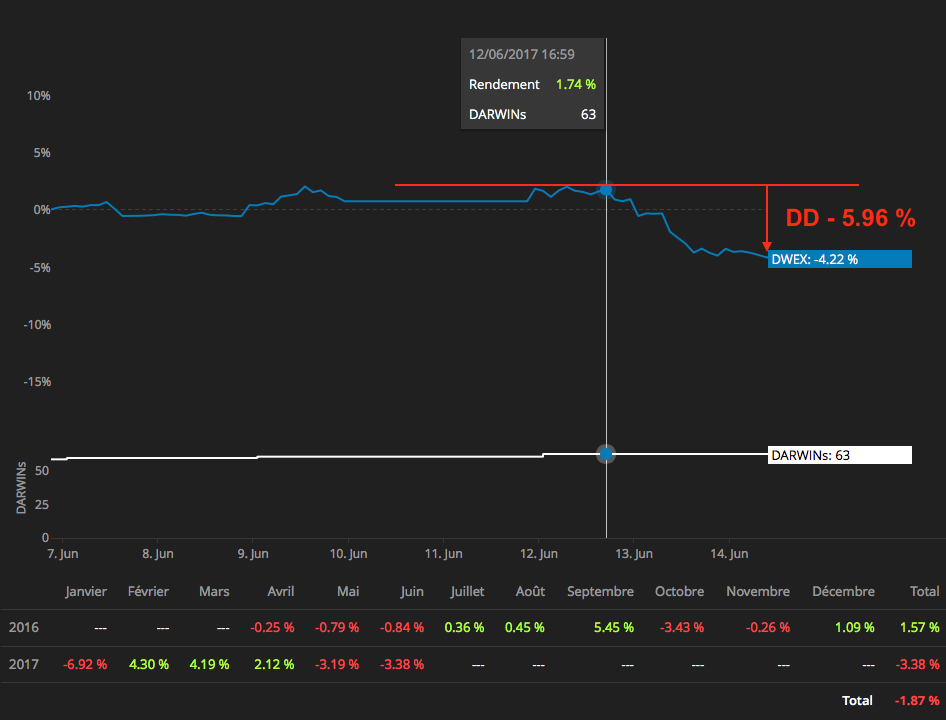Click the 0% y-axis label

click(42, 210)
